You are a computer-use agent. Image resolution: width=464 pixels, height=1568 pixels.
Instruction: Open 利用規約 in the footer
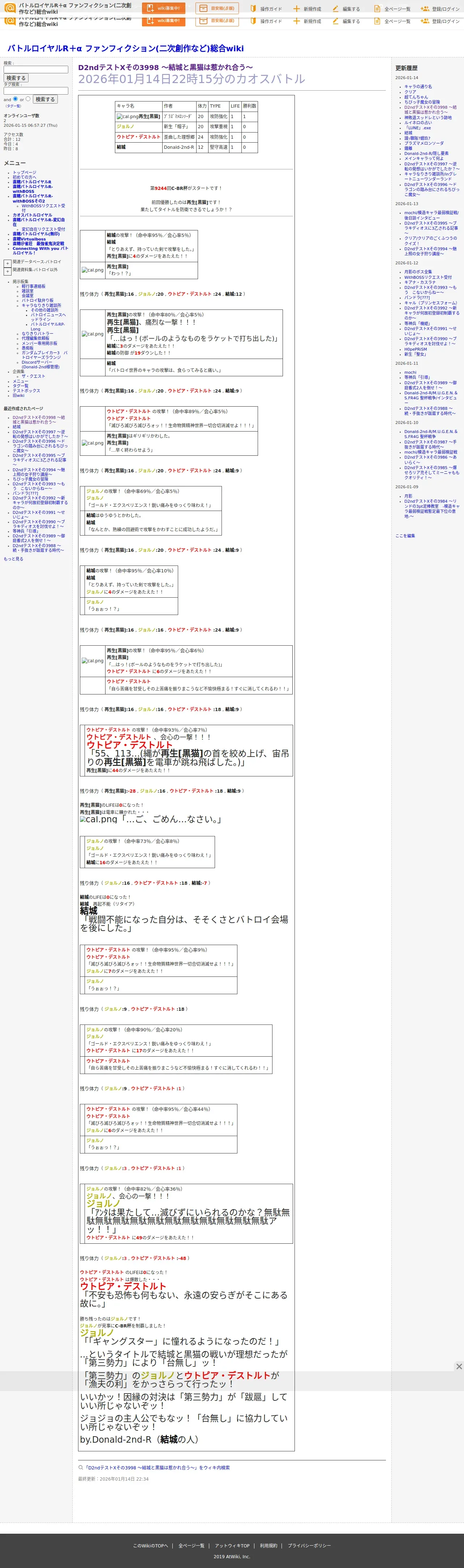point(268,1546)
